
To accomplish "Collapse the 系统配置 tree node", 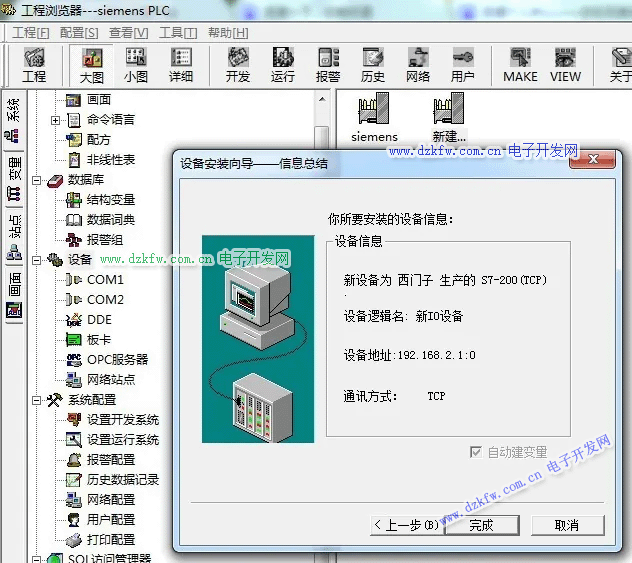I will [x=37, y=400].
